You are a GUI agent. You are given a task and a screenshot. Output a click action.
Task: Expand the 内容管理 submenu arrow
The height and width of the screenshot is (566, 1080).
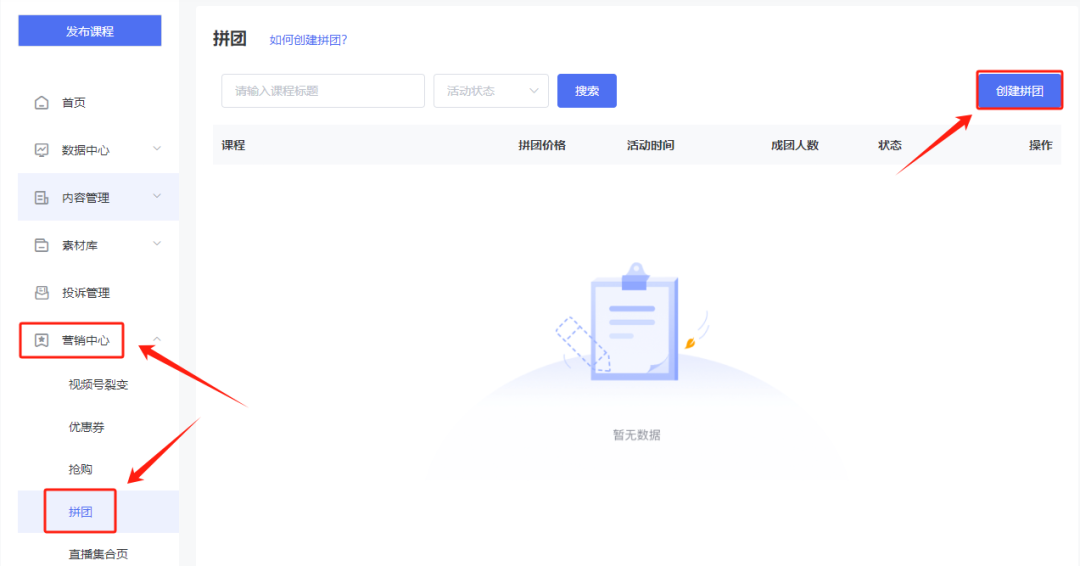[157, 197]
